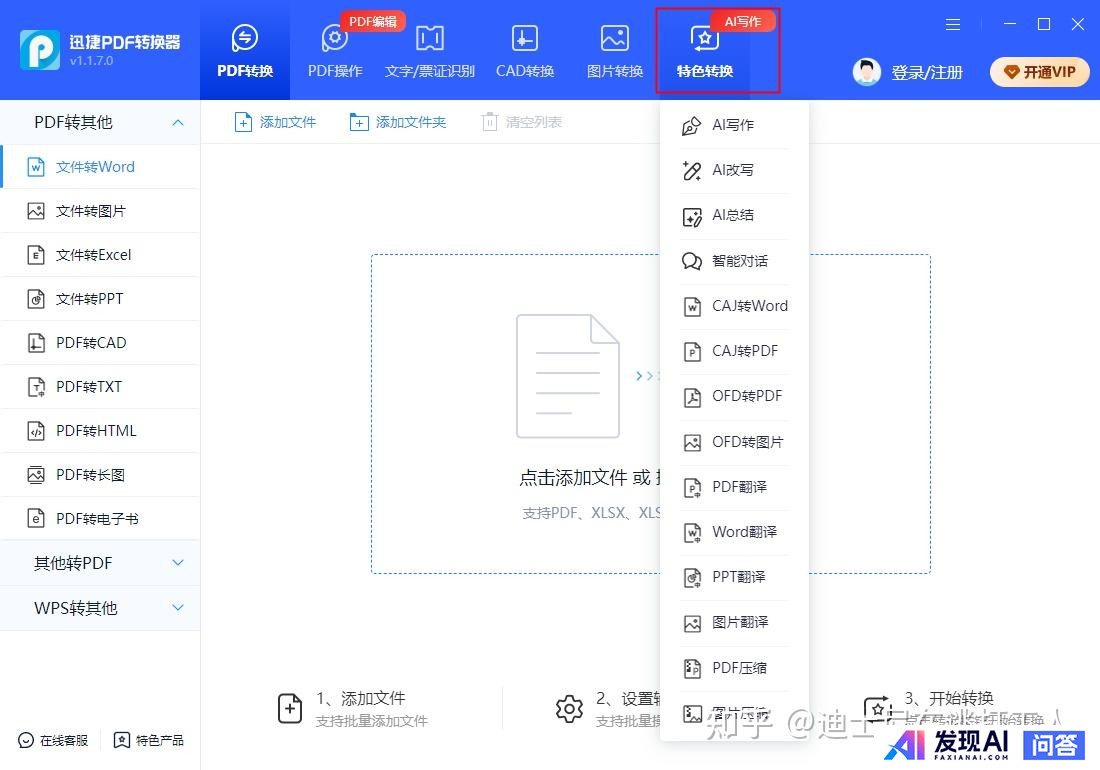Screen dimensions: 1100x770
Task: Switch to the PDF转换 tab
Action: [x=245, y=52]
